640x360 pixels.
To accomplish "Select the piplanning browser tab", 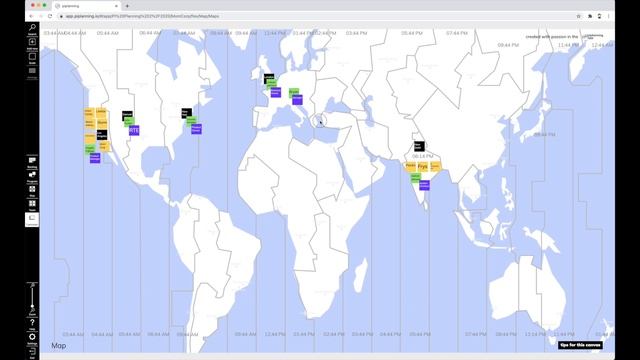I will point(87,6).
